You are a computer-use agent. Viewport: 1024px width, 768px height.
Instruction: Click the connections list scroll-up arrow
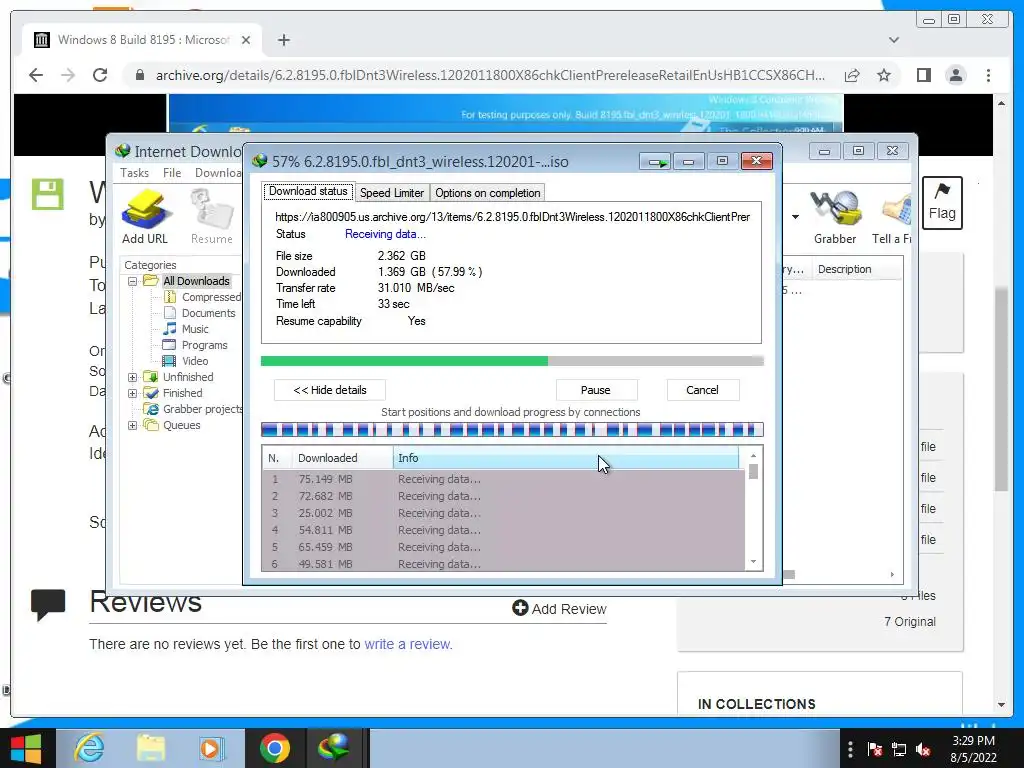[x=754, y=455]
